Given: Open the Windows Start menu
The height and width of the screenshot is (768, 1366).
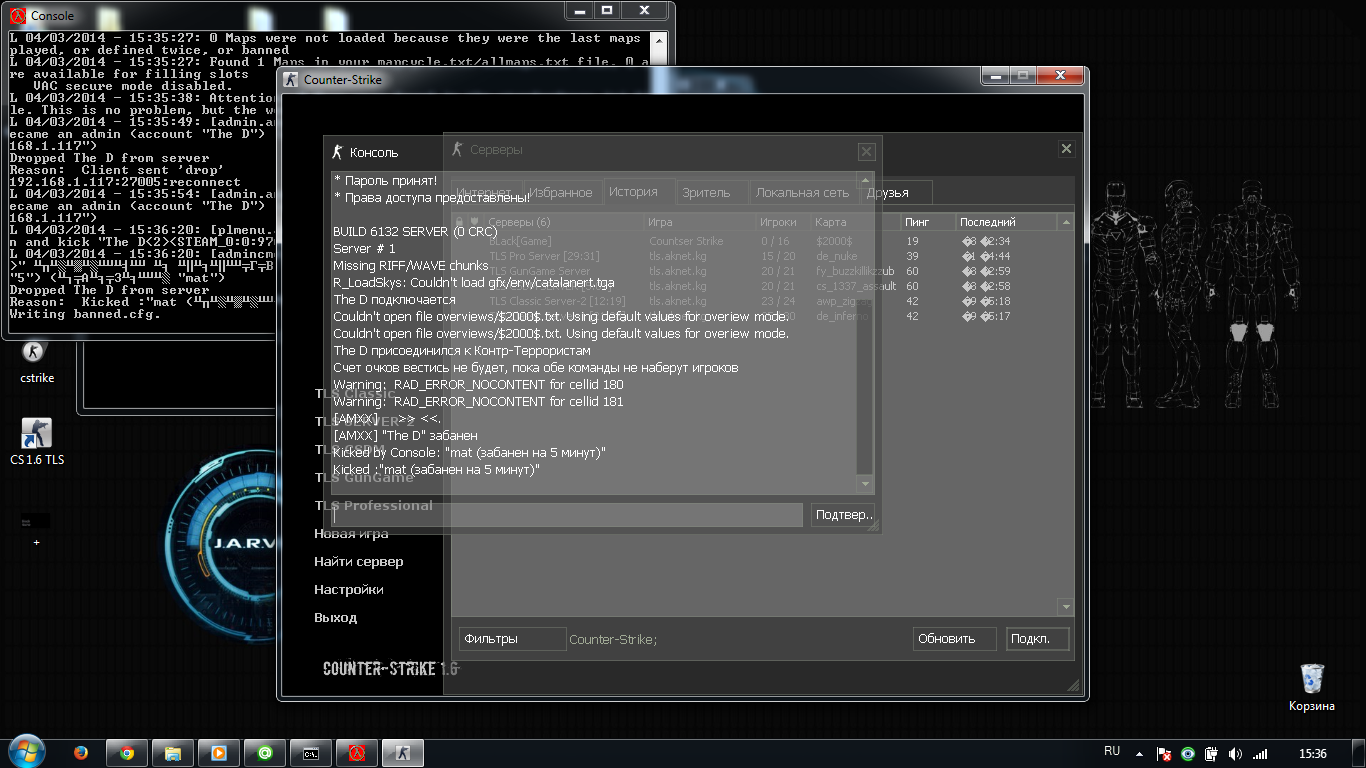Looking at the screenshot, I should pos(27,752).
